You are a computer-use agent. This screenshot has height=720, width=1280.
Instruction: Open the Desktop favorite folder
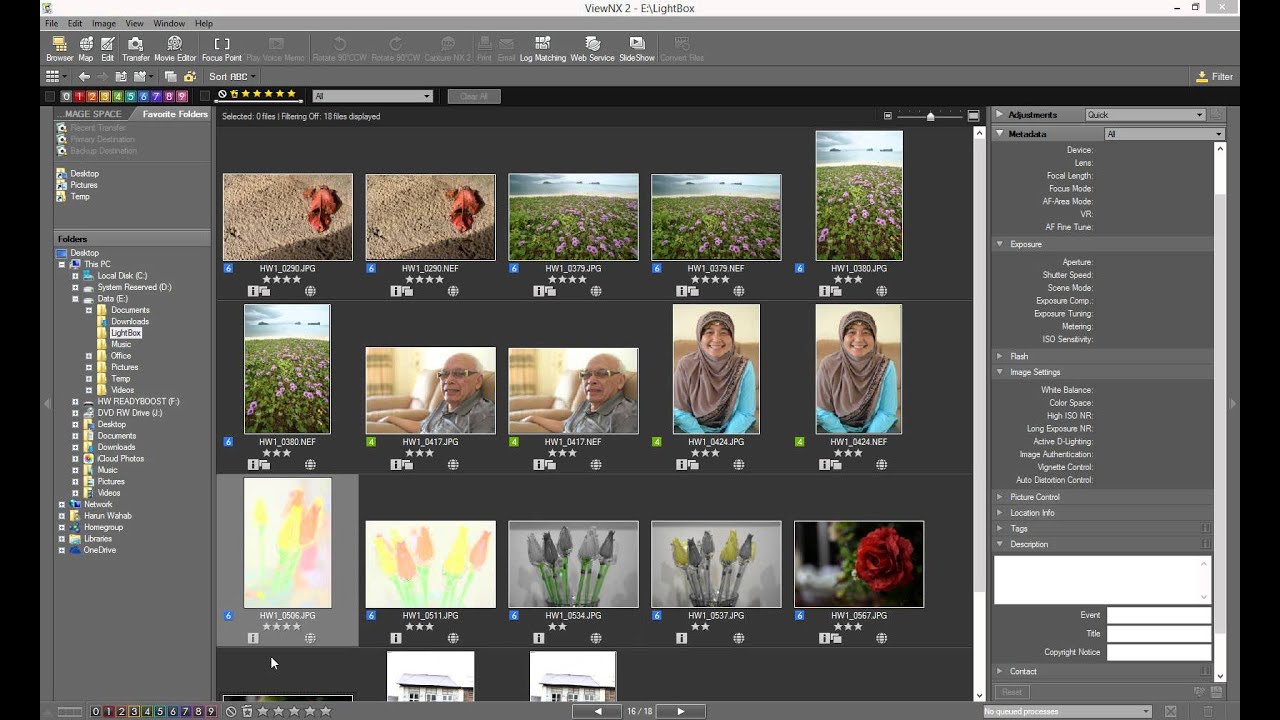click(84, 174)
